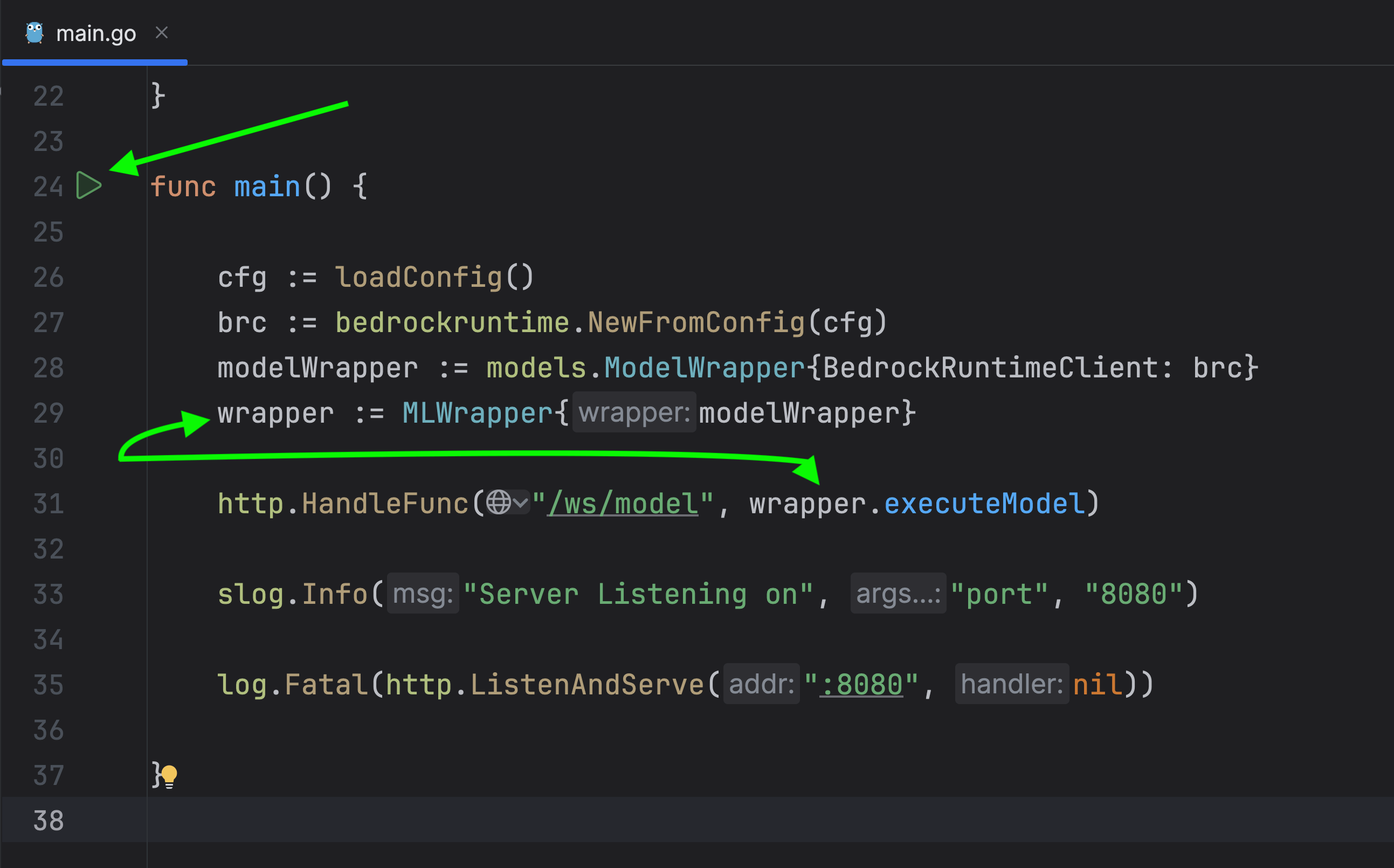The image size is (1394, 868).
Task: Click the Go gopher icon on the tab
Action: 34,33
